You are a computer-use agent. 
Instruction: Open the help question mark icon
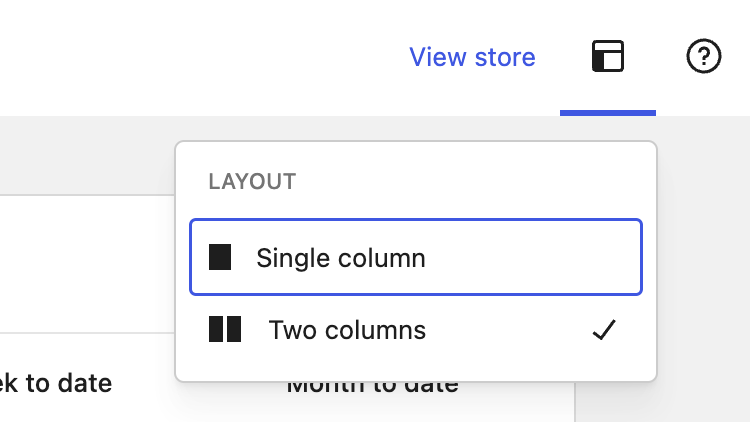[704, 56]
